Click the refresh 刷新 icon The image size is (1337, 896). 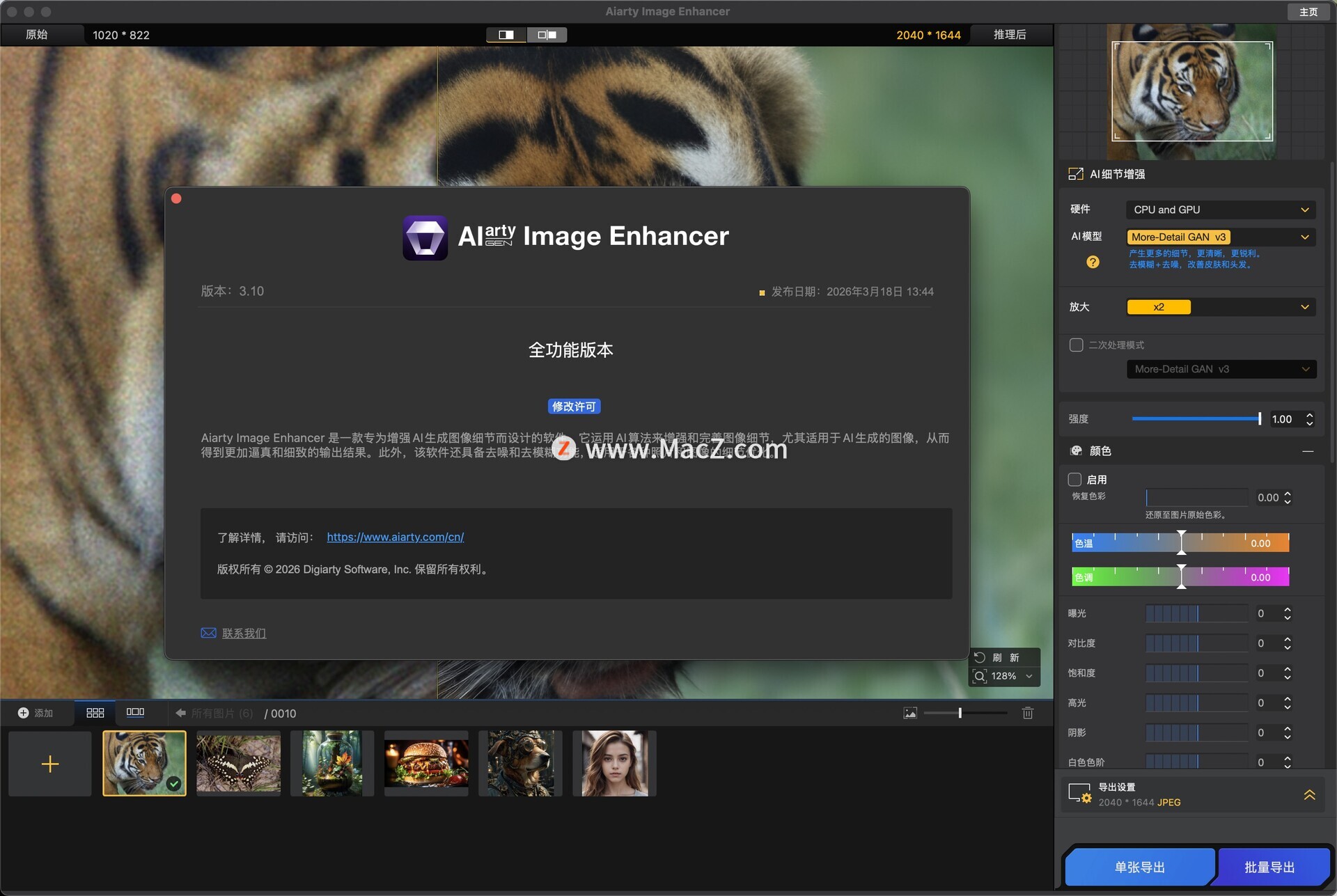[980, 657]
